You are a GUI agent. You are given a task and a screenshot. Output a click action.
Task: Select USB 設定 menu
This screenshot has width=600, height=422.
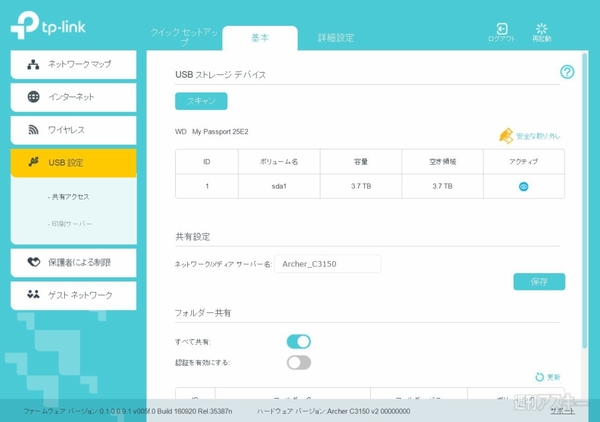pyautogui.click(x=73, y=163)
